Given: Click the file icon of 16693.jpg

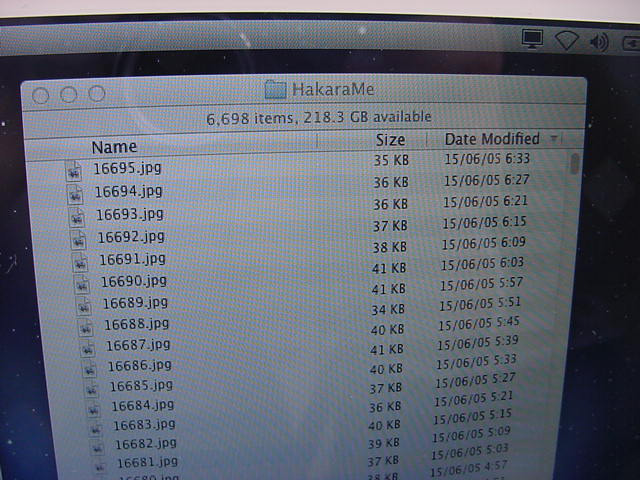Looking at the screenshot, I should (x=77, y=217).
